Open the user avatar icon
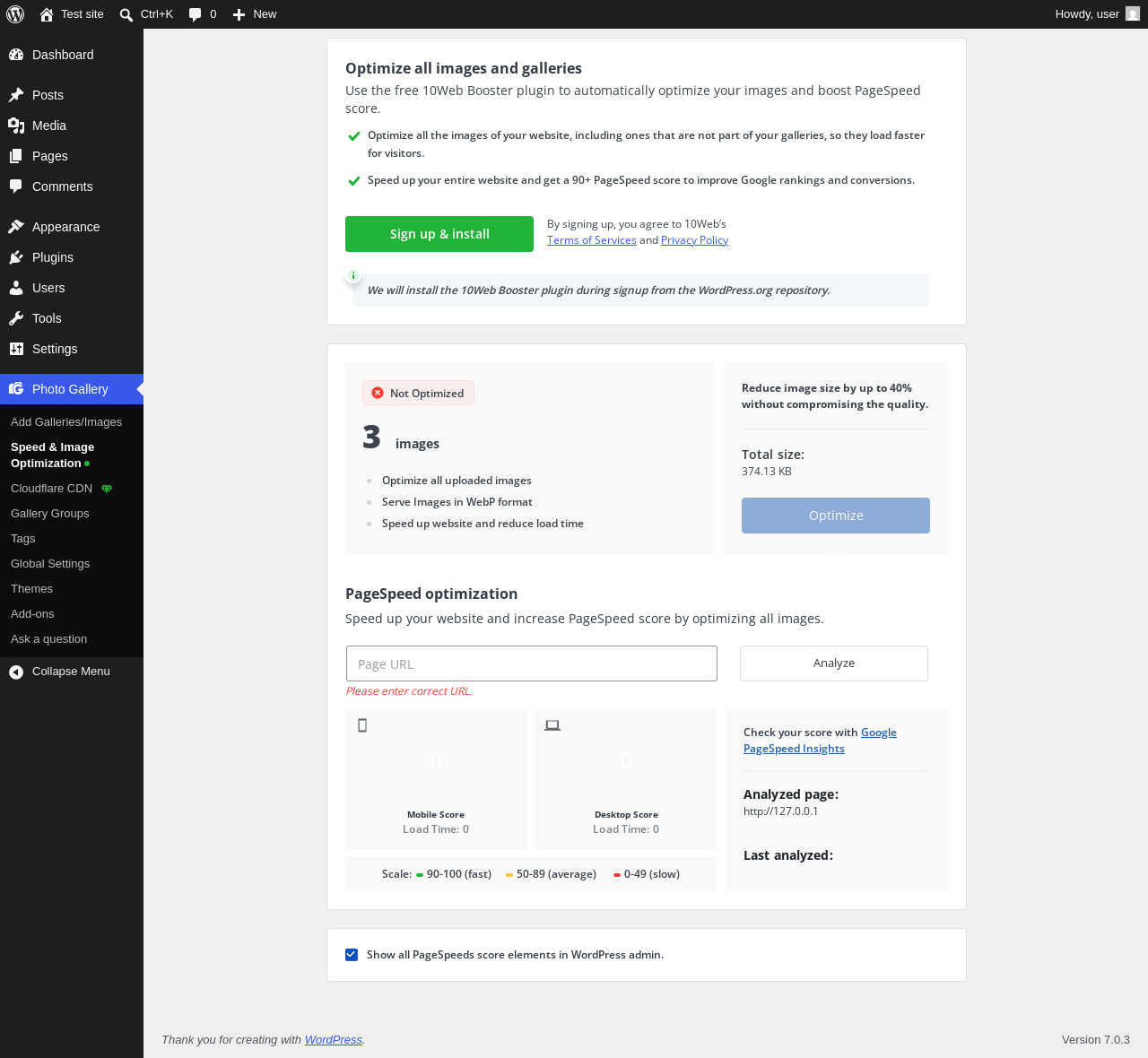 click(x=1133, y=14)
